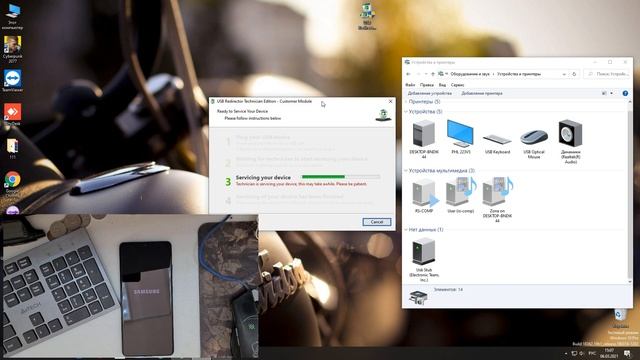Click the input language indicator in taskbar
The image size is (640, 360).
tap(592, 353)
